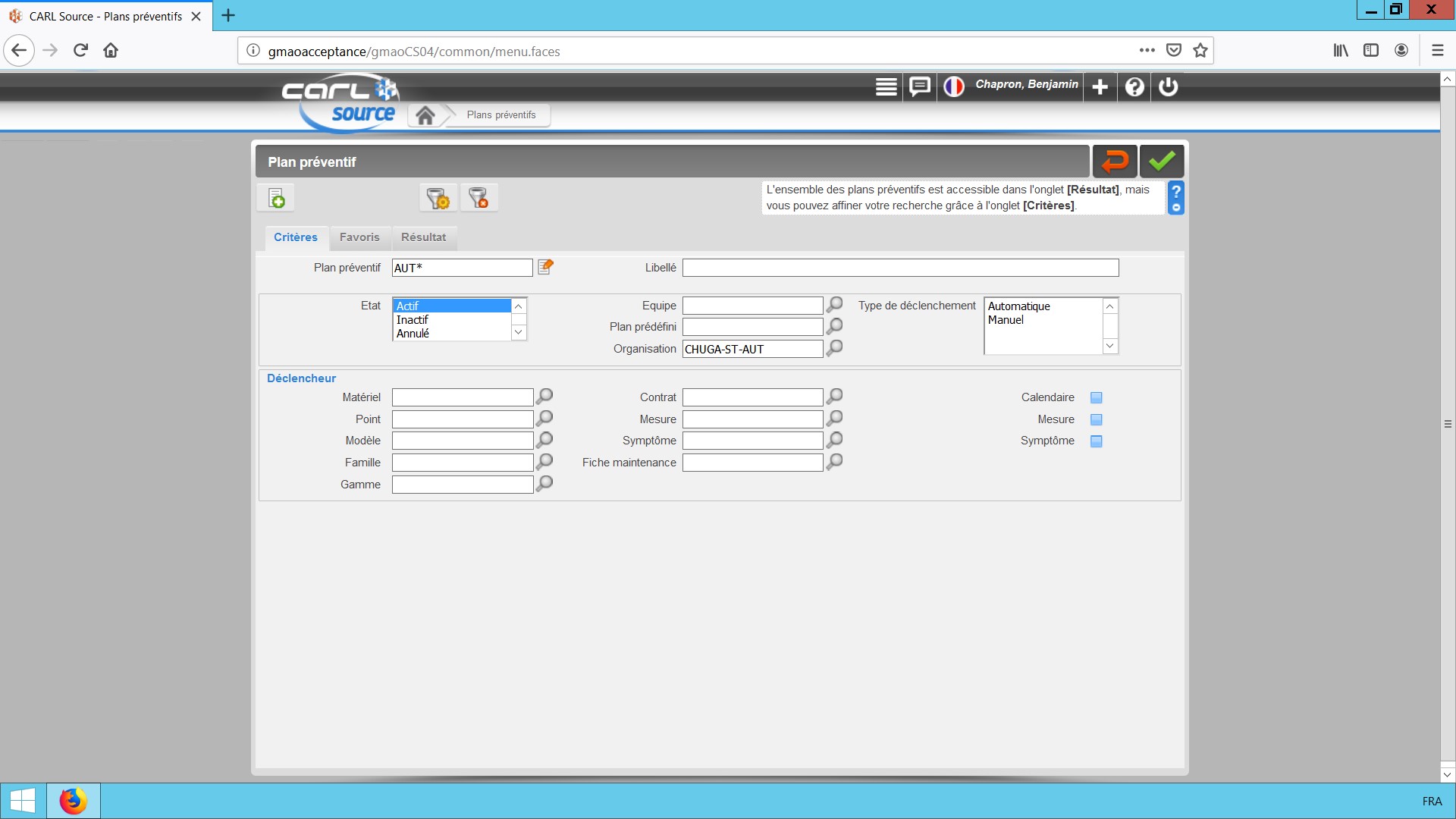1456x819 pixels.
Task: Click the messages speech bubble icon
Action: [919, 86]
